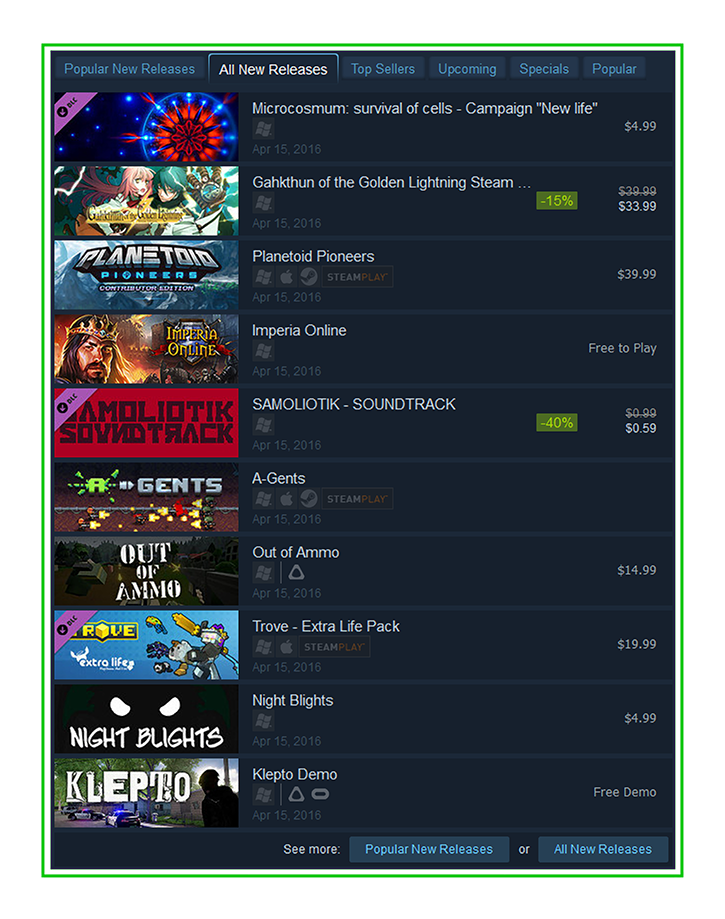Click Apple icon under Planetoid Pioneers
The height and width of the screenshot is (919, 725).
coord(286,277)
